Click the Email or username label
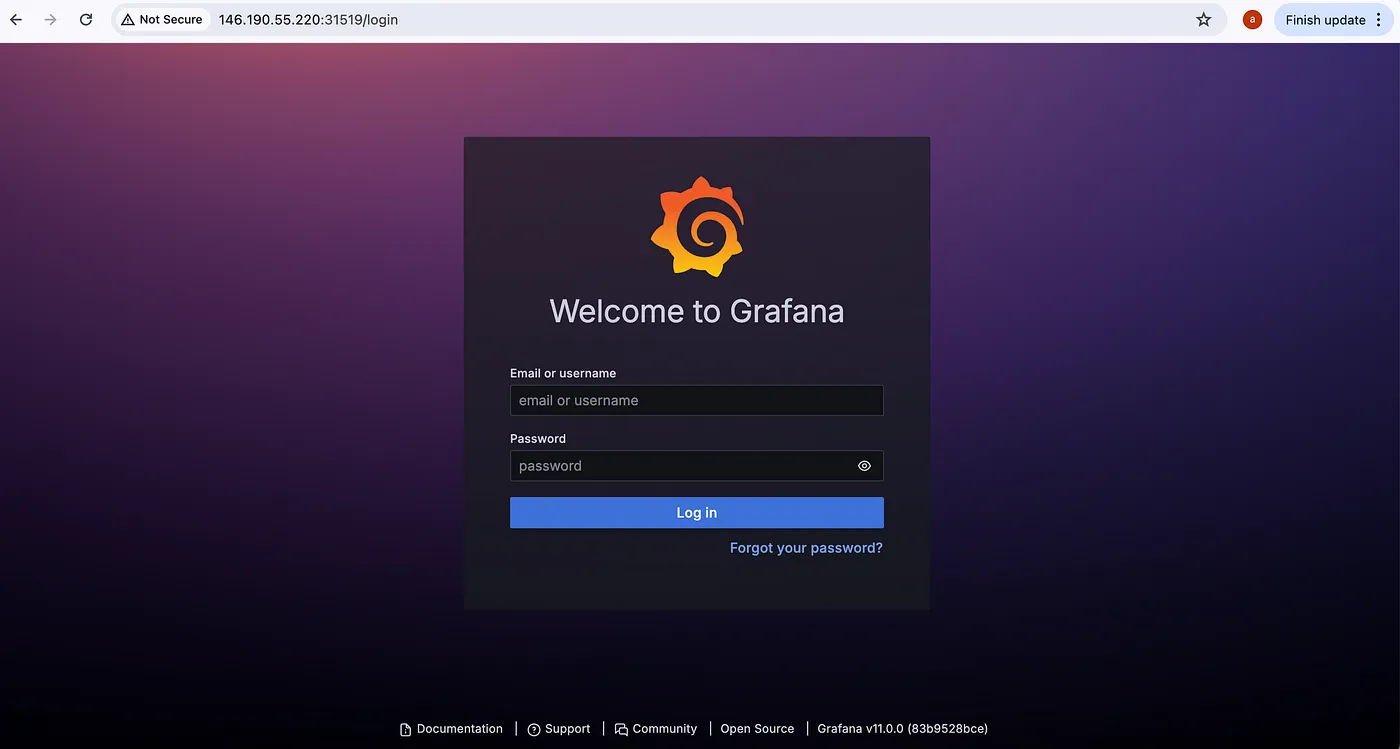Viewport: 1400px width, 749px height. [563, 373]
